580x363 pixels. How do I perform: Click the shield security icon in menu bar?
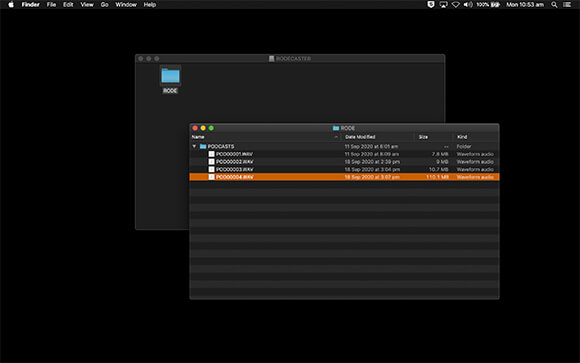tap(431, 4)
